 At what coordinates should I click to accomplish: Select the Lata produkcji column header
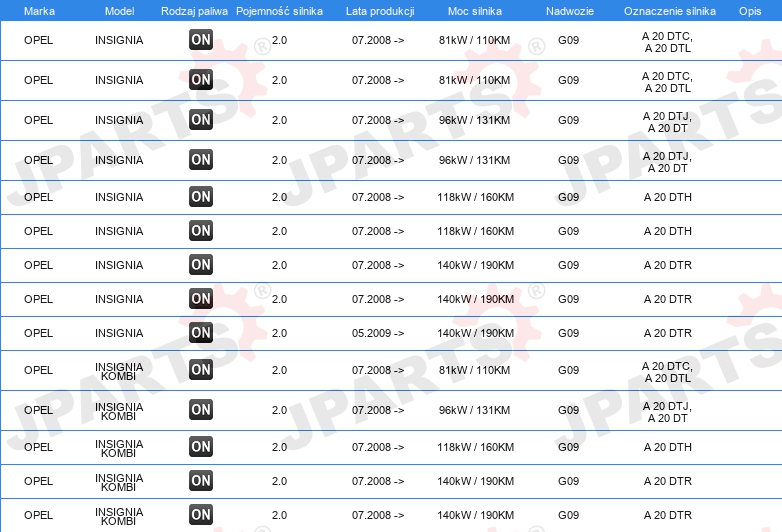pos(380,11)
